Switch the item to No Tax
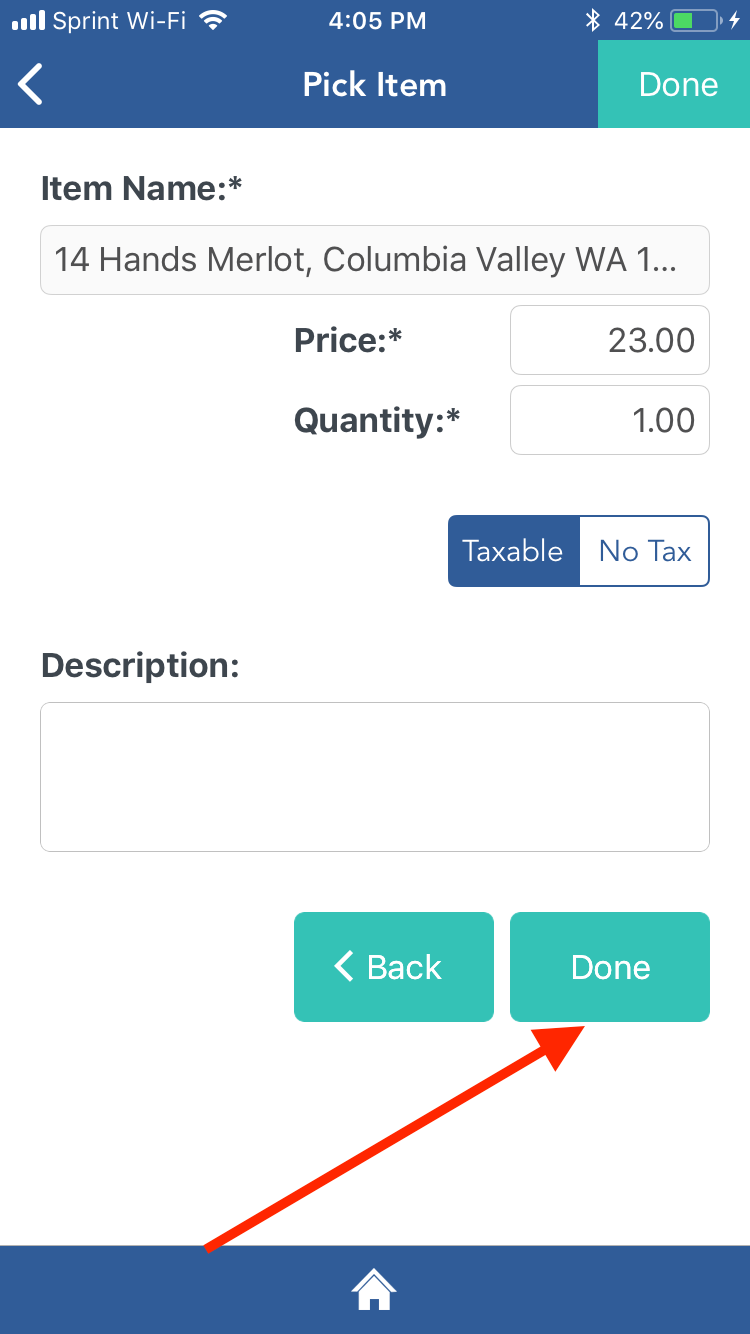Image resolution: width=750 pixels, height=1334 pixels. (x=645, y=551)
